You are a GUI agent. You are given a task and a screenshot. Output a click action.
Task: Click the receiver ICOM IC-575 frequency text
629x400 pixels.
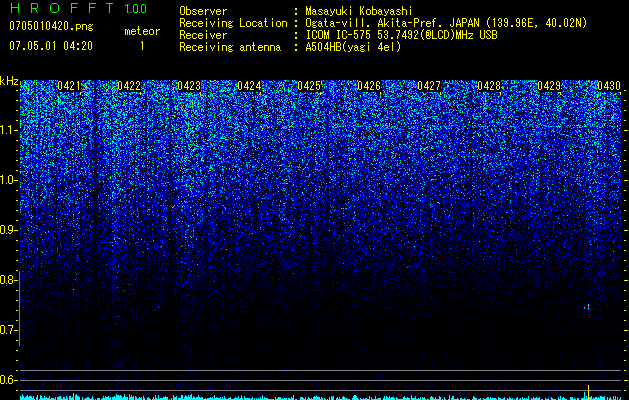click(401, 35)
